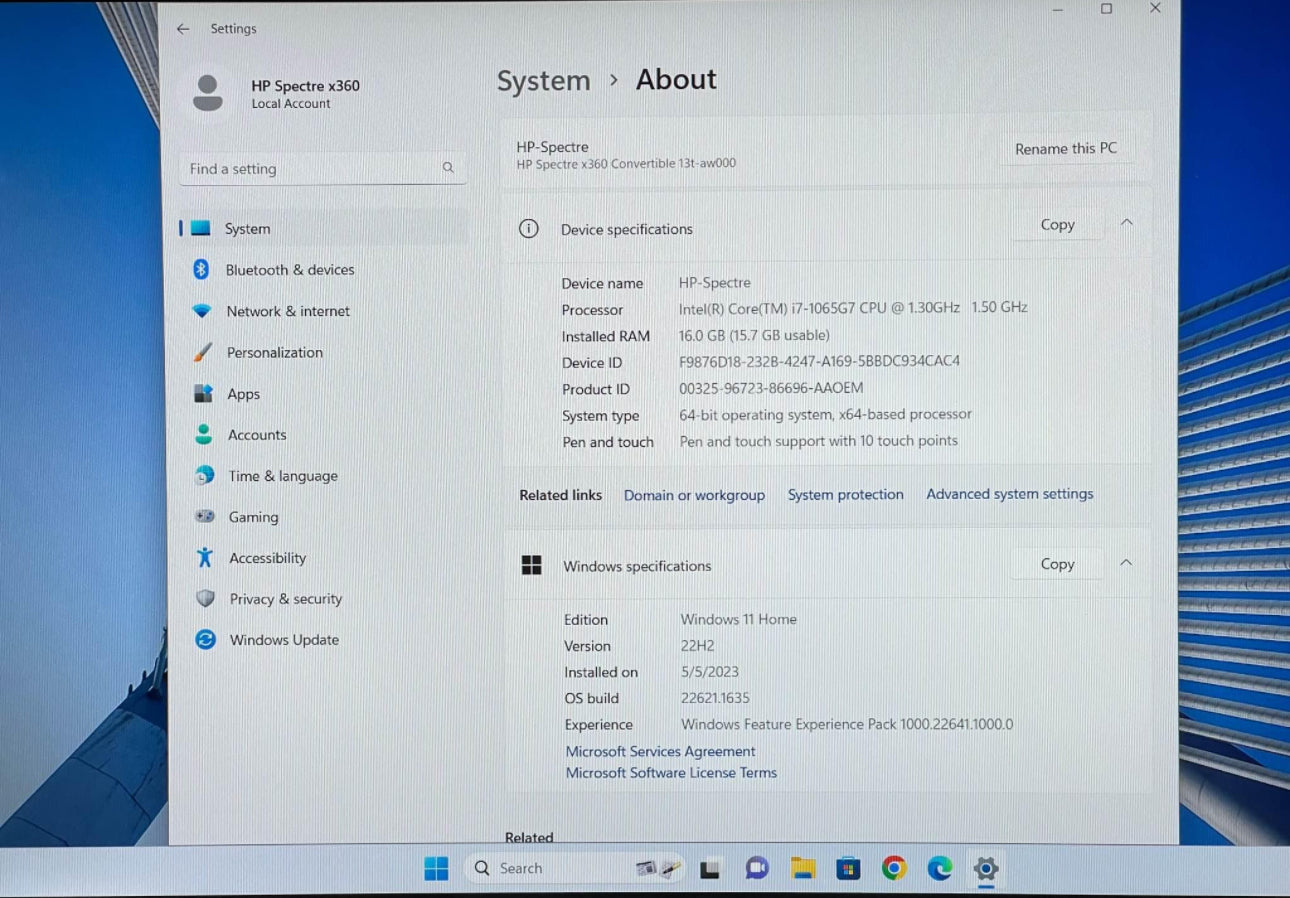Click the user profile avatar icon

(x=208, y=93)
